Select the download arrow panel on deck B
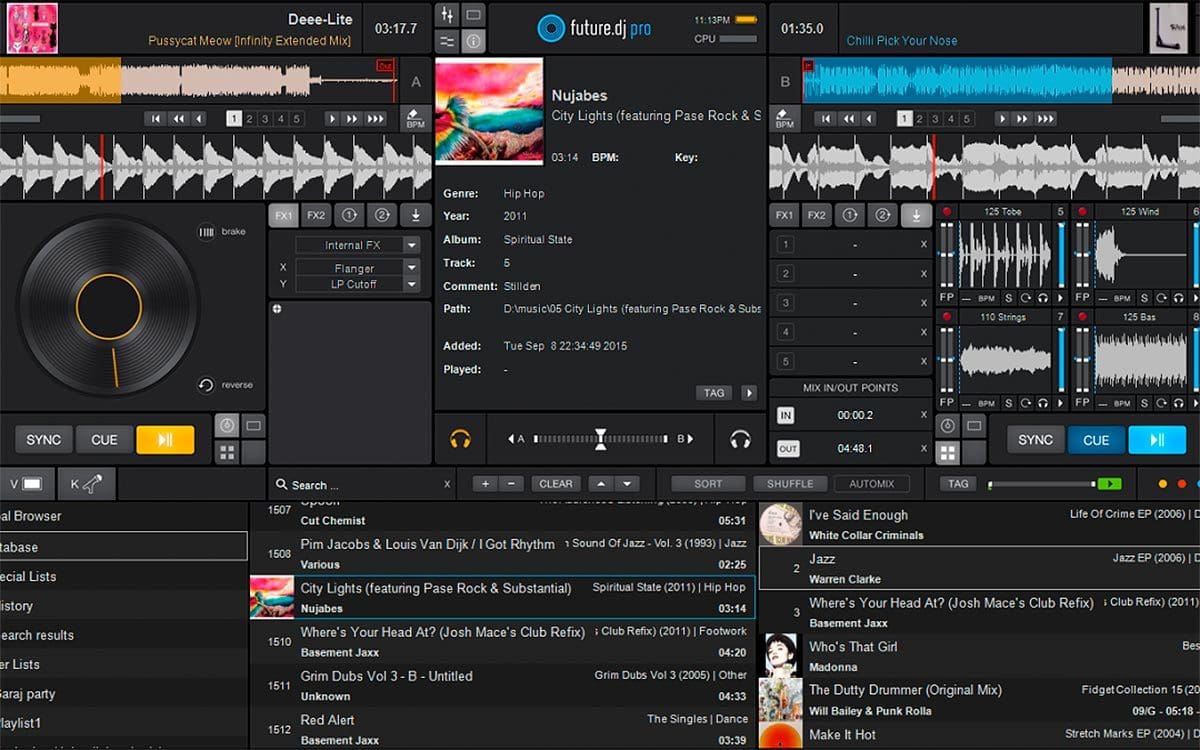Image resolution: width=1200 pixels, height=750 pixels. click(x=915, y=215)
